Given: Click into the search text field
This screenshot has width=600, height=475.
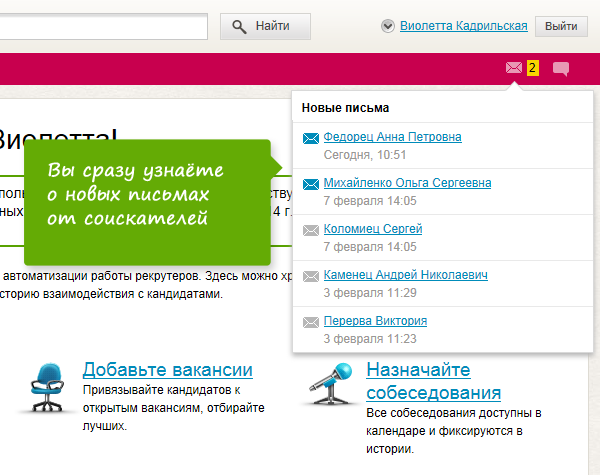Looking at the screenshot, I should pyautogui.click(x=100, y=26).
